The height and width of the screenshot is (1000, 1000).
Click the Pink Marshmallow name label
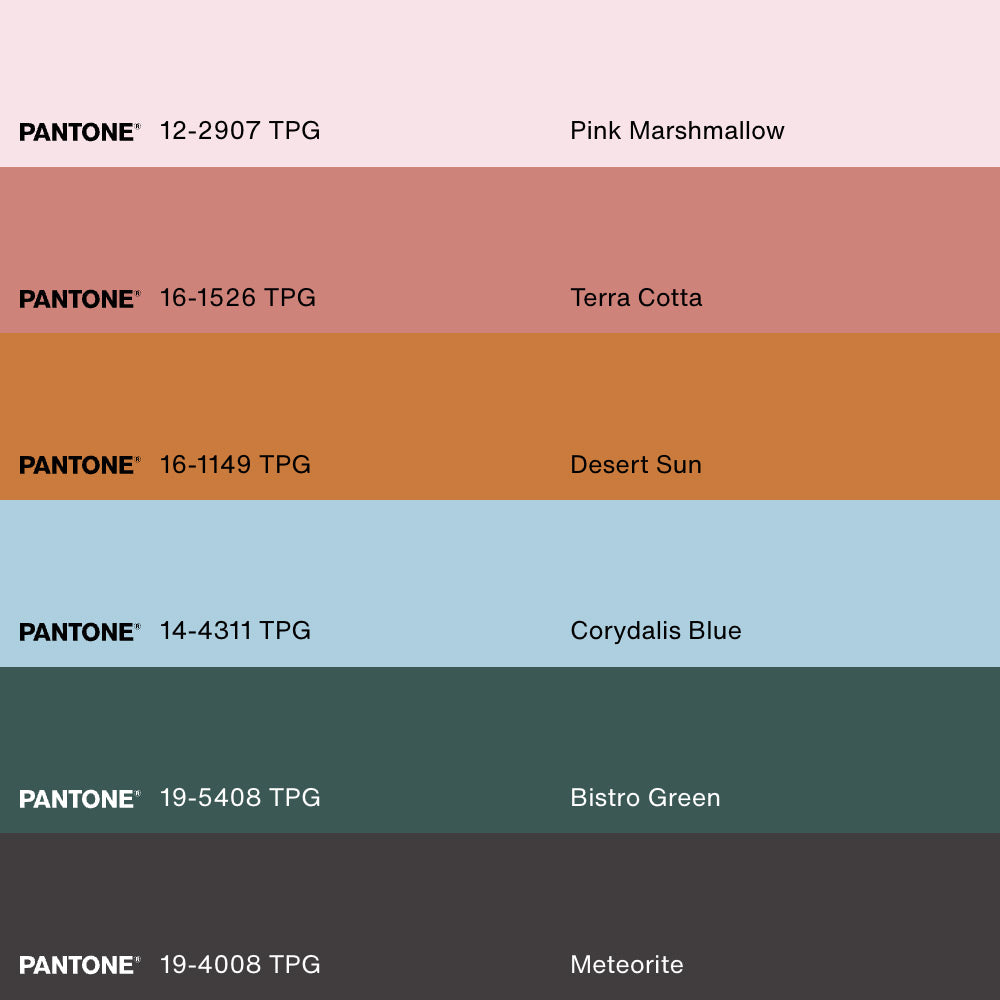[677, 131]
